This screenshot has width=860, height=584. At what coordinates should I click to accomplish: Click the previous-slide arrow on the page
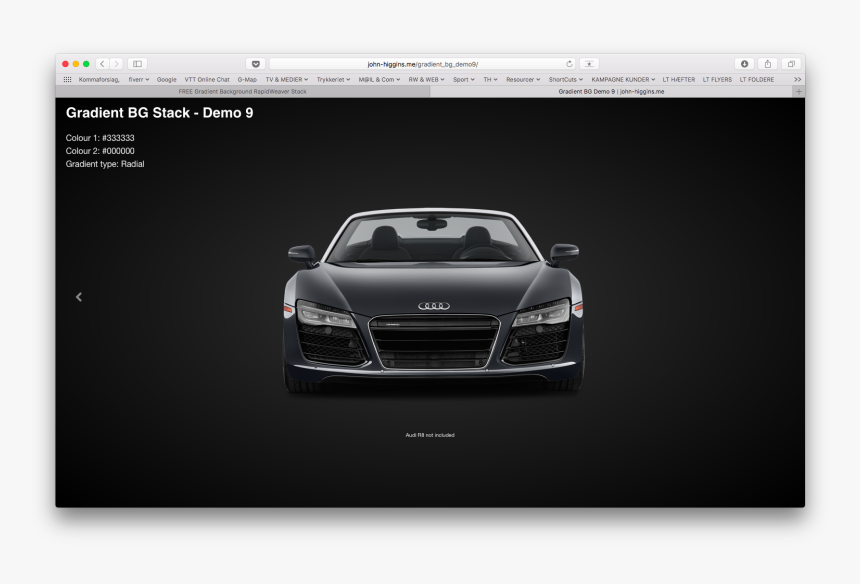[79, 296]
